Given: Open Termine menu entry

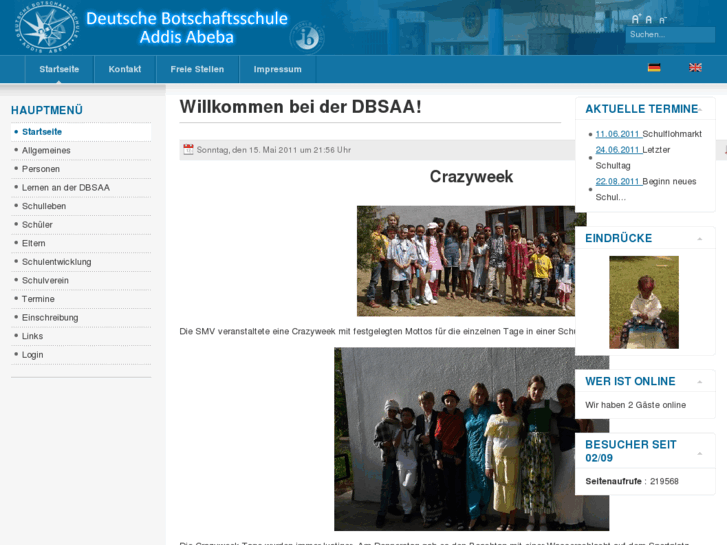Looking at the screenshot, I should click(81, 299).
